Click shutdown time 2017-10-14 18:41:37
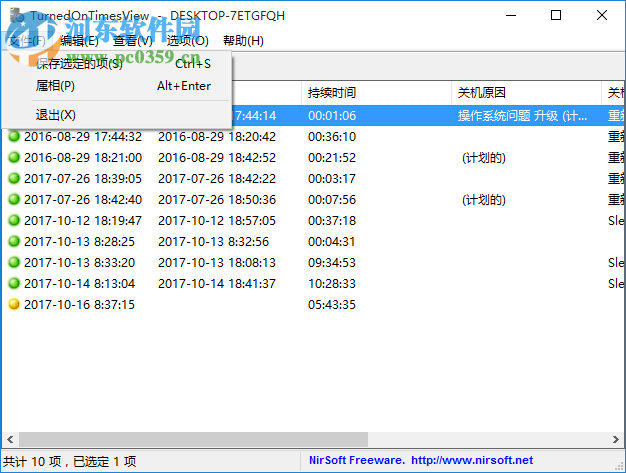This screenshot has height=473, width=626. [217, 284]
